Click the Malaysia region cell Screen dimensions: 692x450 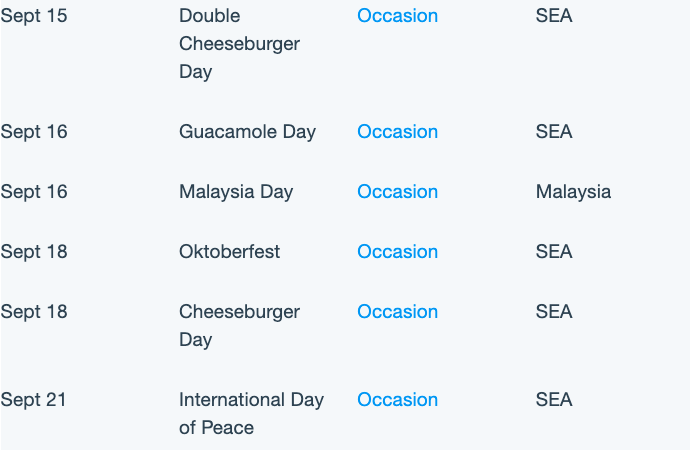point(573,192)
